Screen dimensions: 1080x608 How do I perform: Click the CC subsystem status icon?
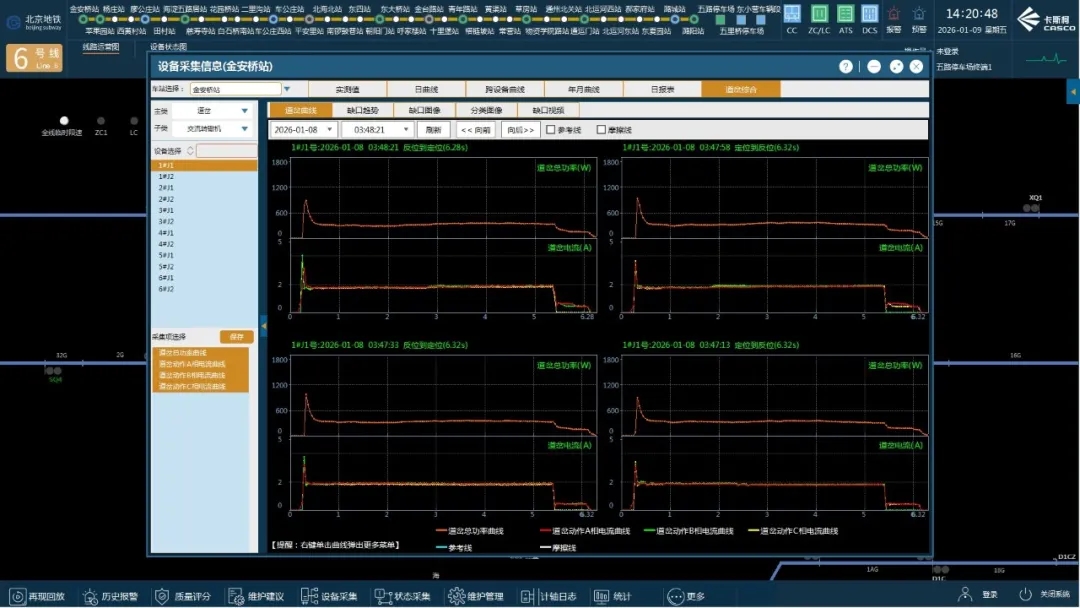792,14
